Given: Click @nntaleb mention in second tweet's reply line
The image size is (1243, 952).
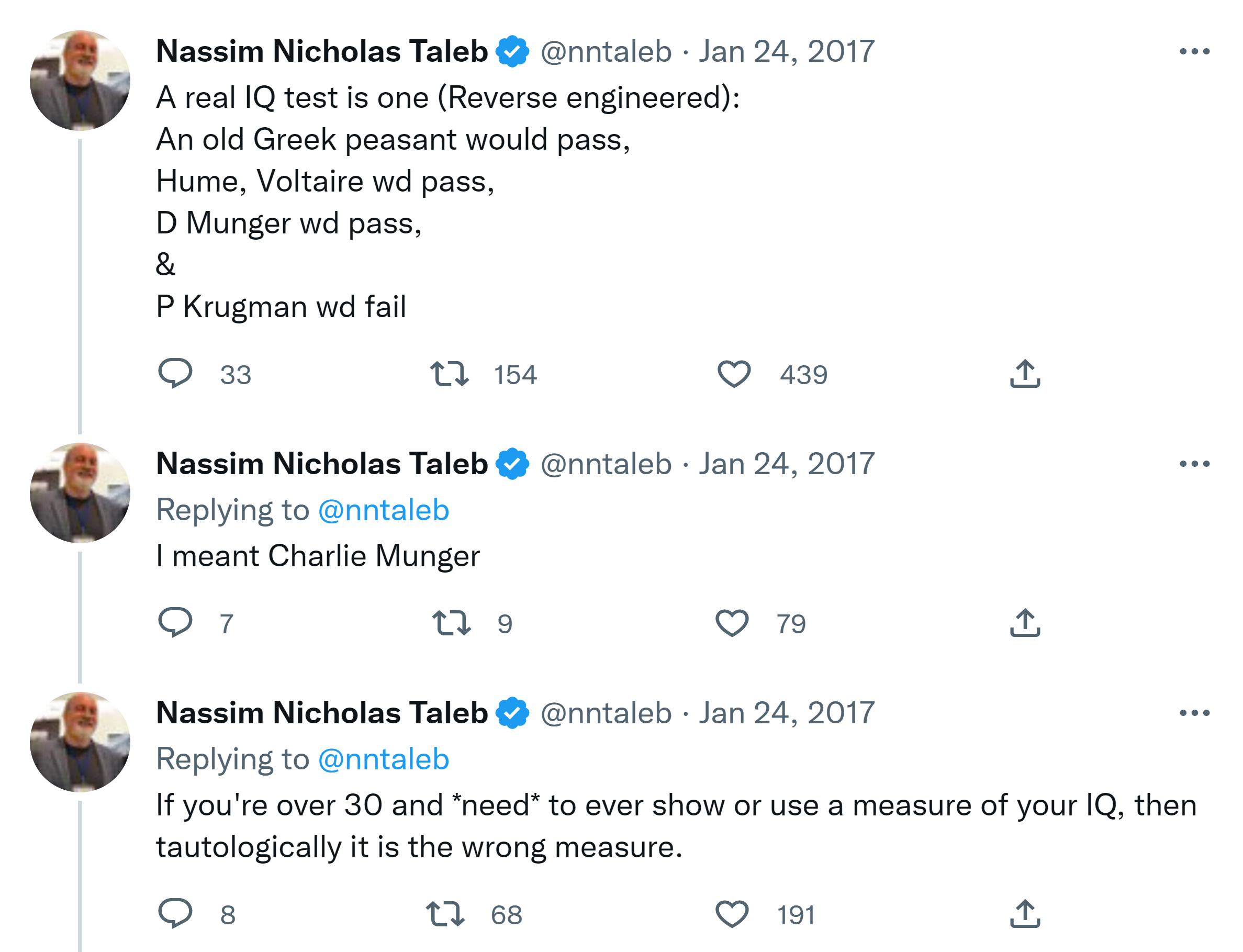Looking at the screenshot, I should [x=384, y=510].
